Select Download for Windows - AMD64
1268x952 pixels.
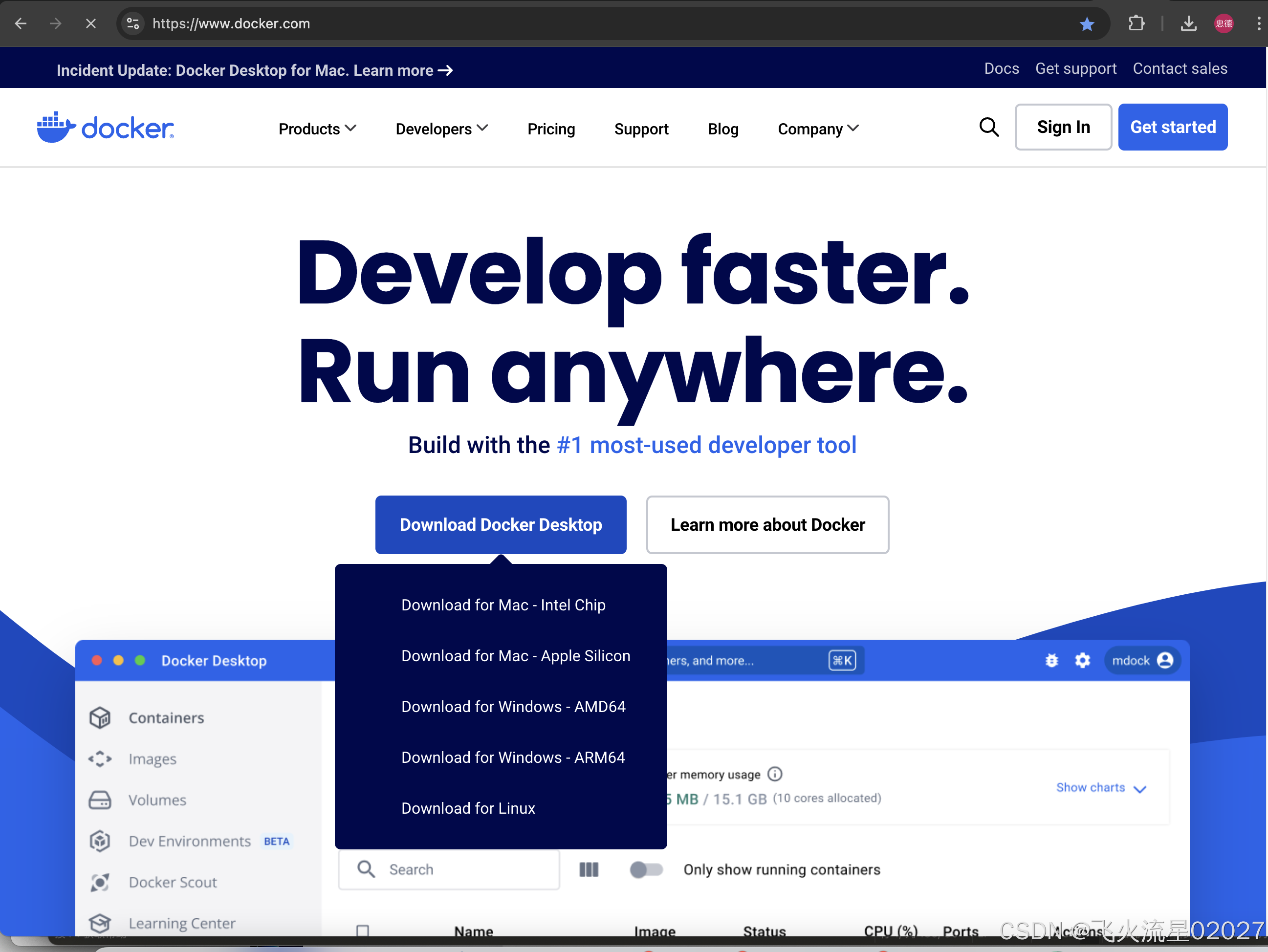coord(513,707)
